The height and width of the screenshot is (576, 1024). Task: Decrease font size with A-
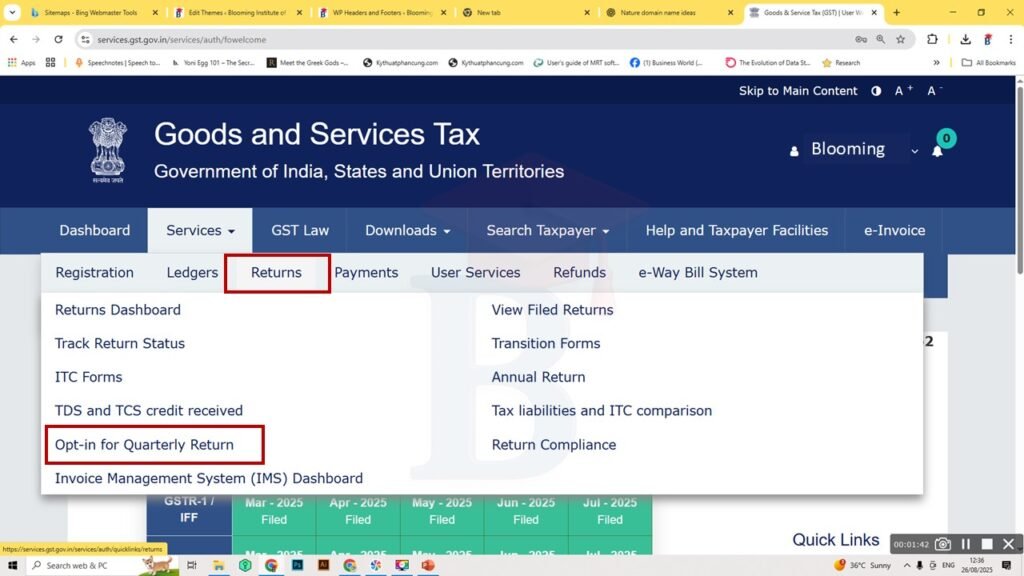pyautogui.click(x=935, y=91)
